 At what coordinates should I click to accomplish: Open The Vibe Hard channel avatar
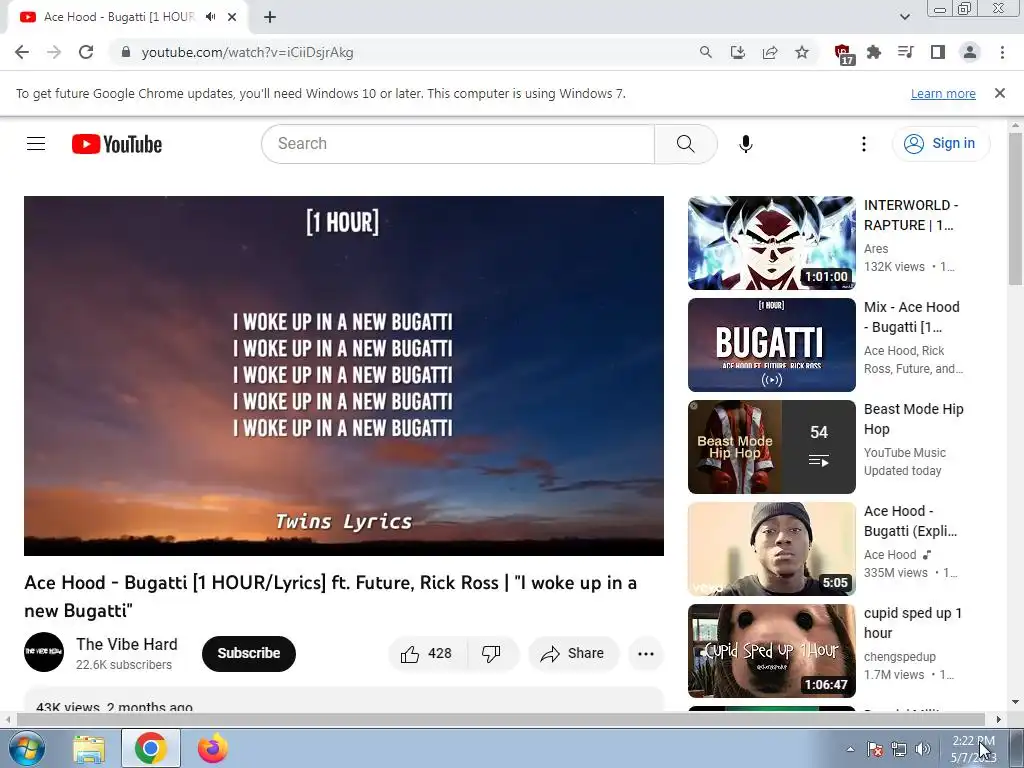click(44, 652)
